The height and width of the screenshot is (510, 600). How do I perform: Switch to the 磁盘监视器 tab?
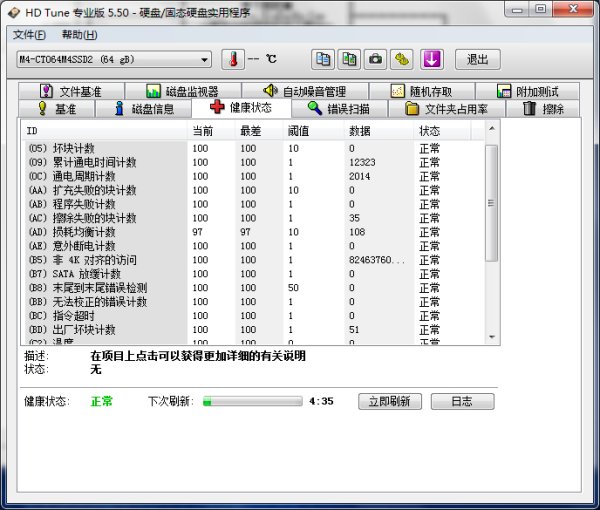tap(183, 91)
